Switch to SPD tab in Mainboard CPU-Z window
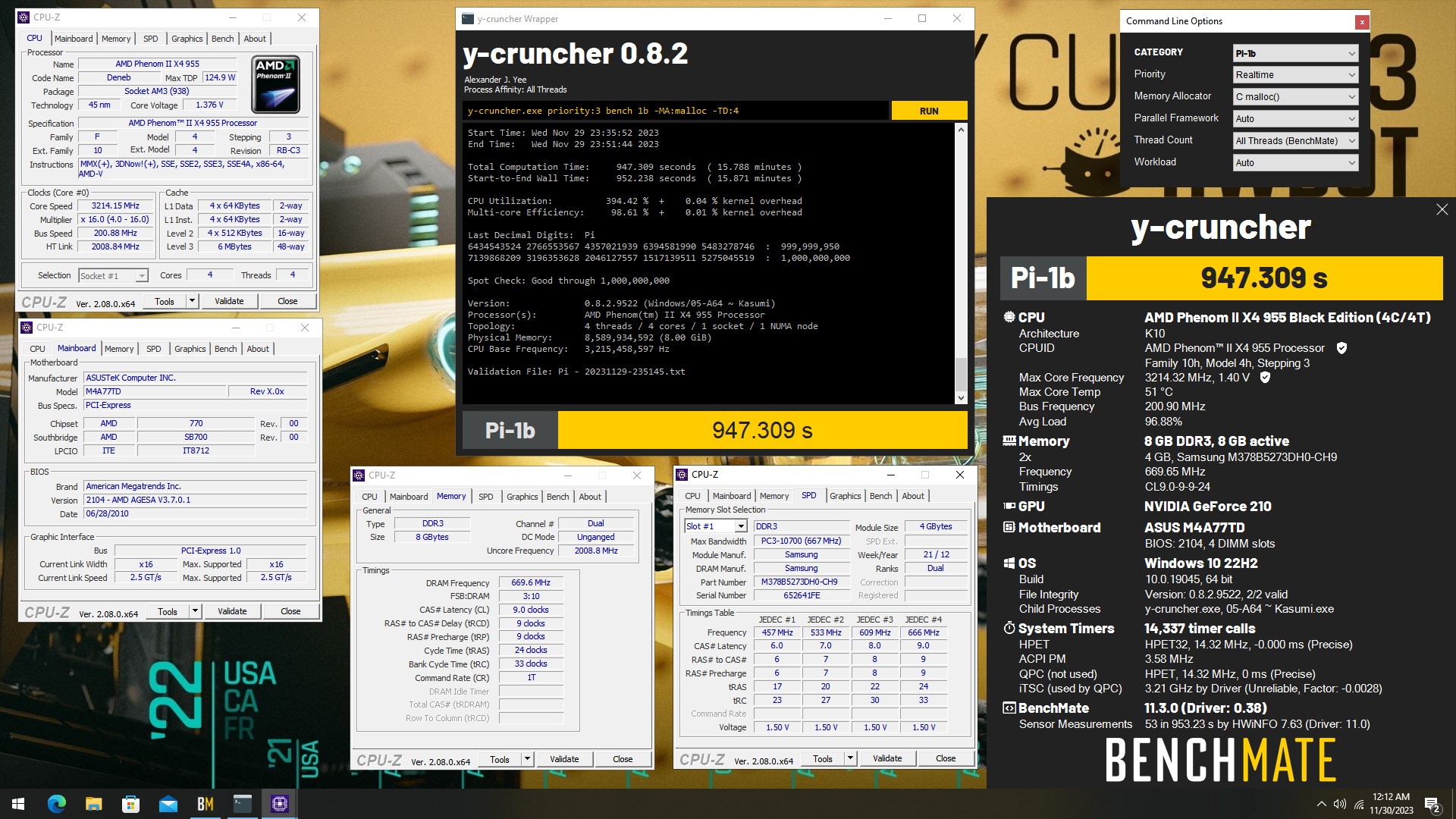This screenshot has width=1456, height=819. 153,349
